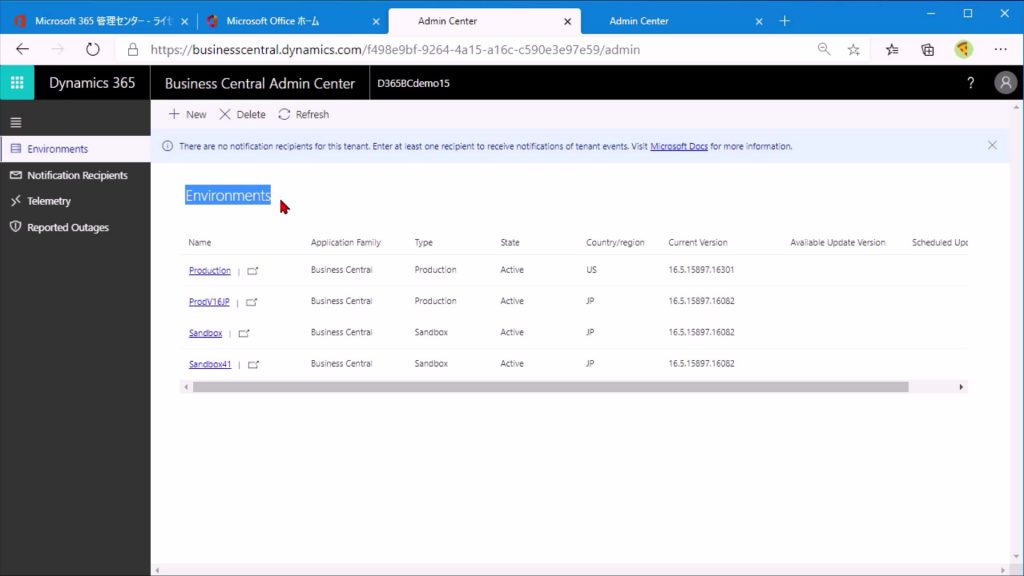Click the D365BCdemo15 tenant name
Viewport: 1024px width, 576px height.
coord(413,83)
